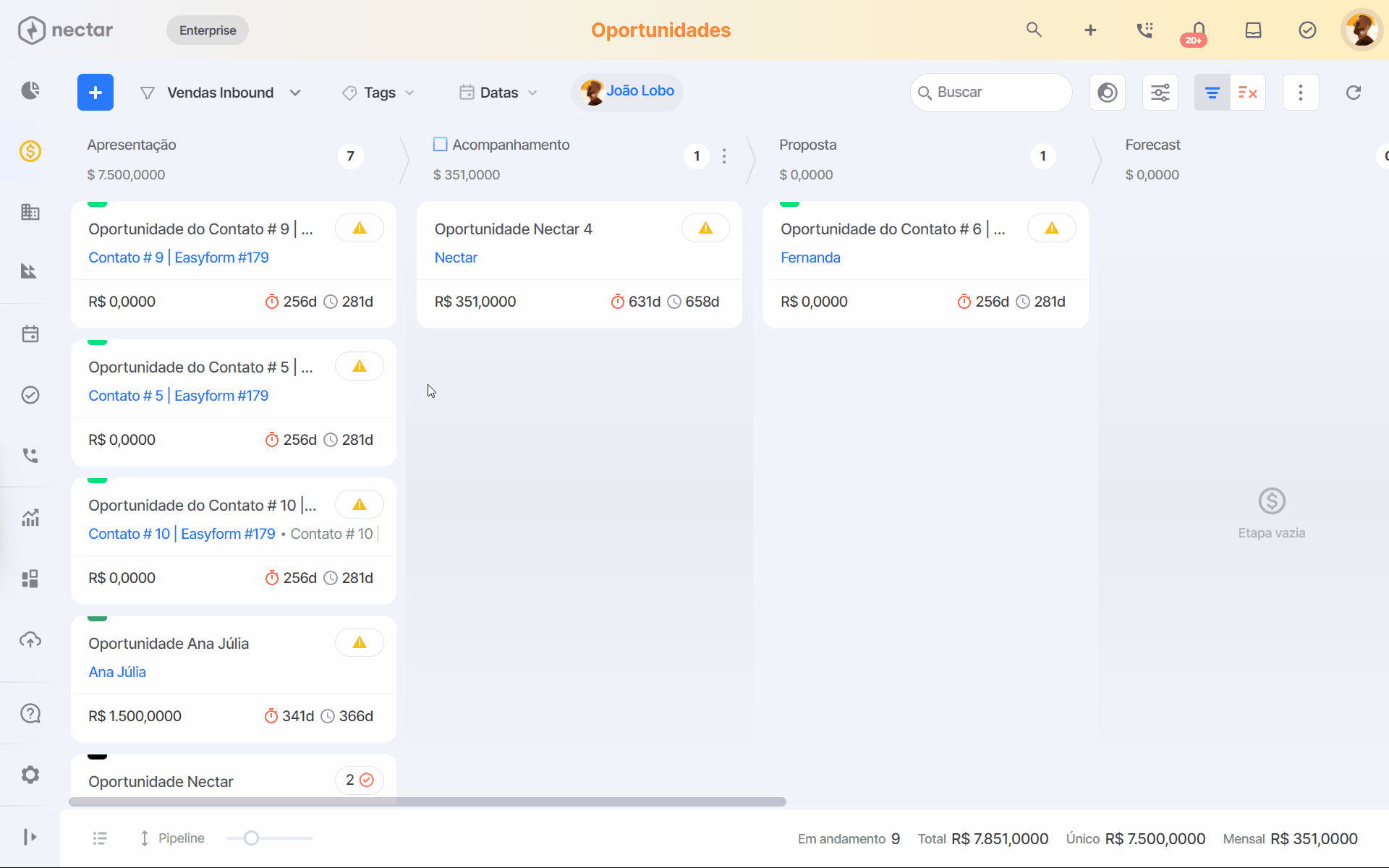Toggle the list view icon at bottom

[x=100, y=838]
